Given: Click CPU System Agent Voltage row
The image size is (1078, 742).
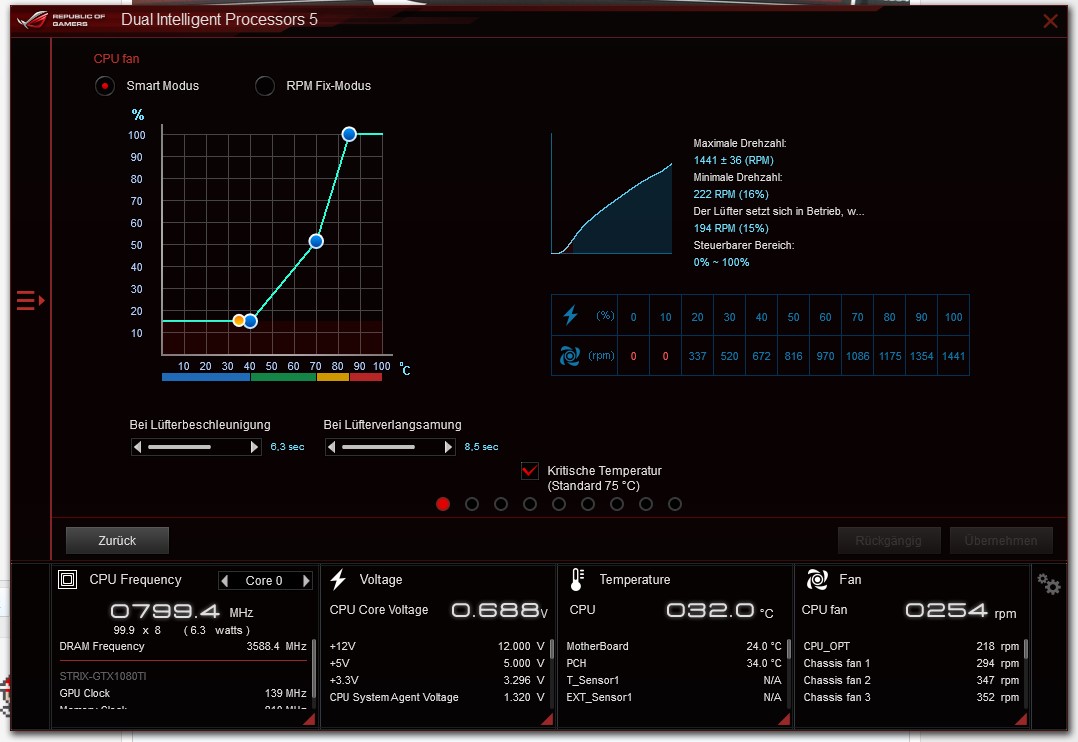Looking at the screenshot, I should [x=437, y=697].
